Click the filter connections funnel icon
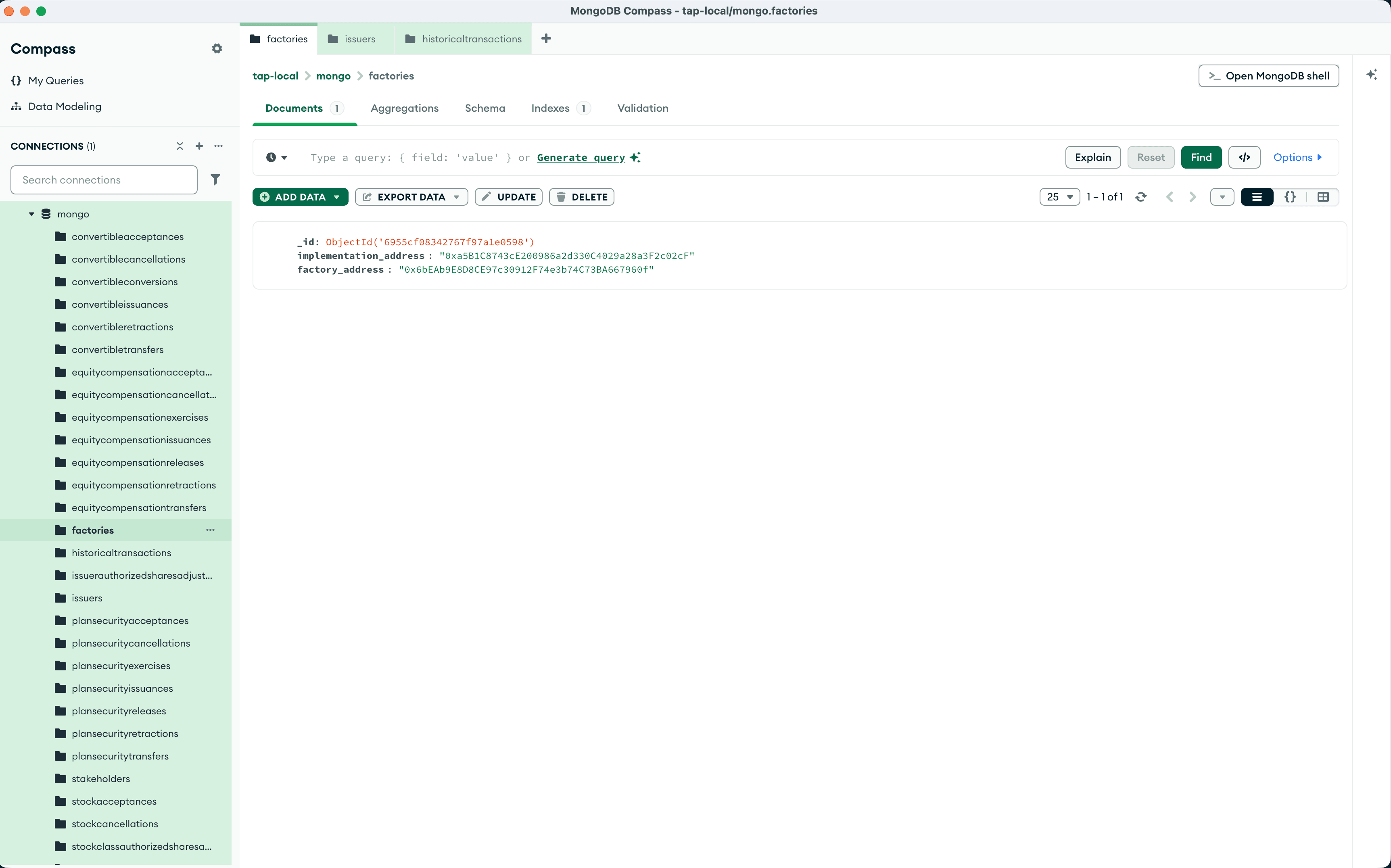 (215, 179)
